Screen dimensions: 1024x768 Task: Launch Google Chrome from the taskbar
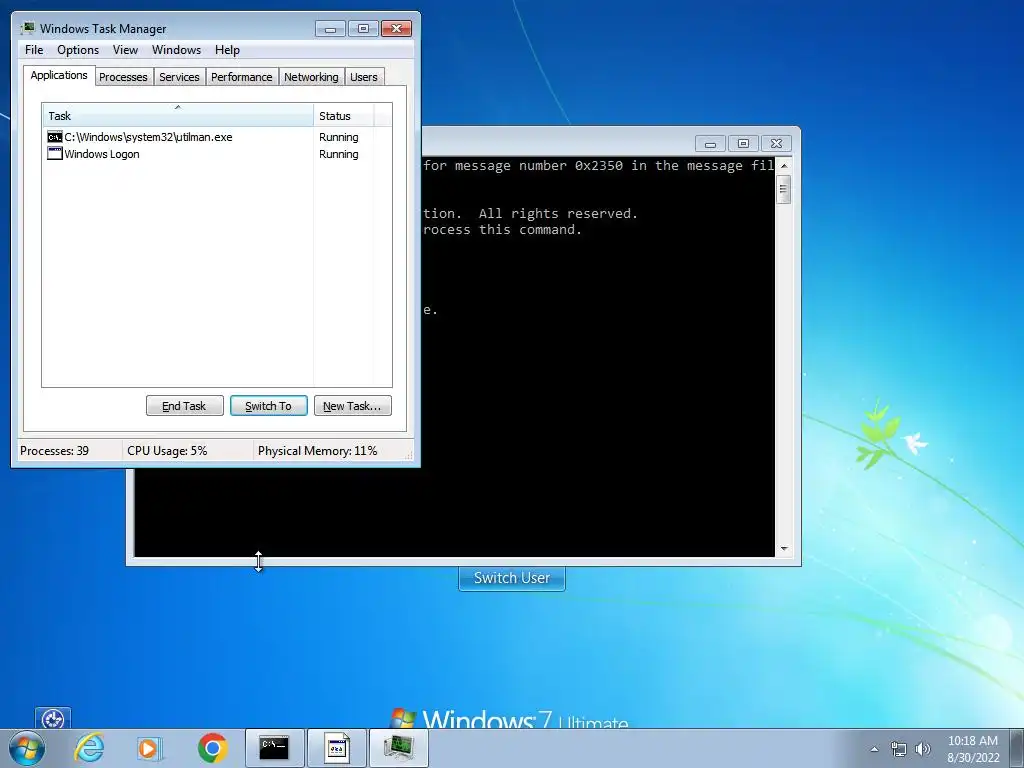(x=212, y=748)
